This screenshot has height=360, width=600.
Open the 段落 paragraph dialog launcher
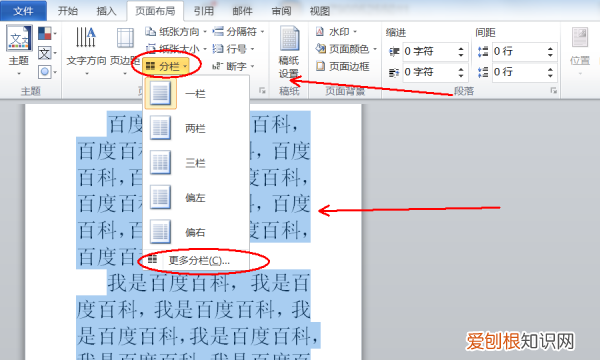pos(554,90)
